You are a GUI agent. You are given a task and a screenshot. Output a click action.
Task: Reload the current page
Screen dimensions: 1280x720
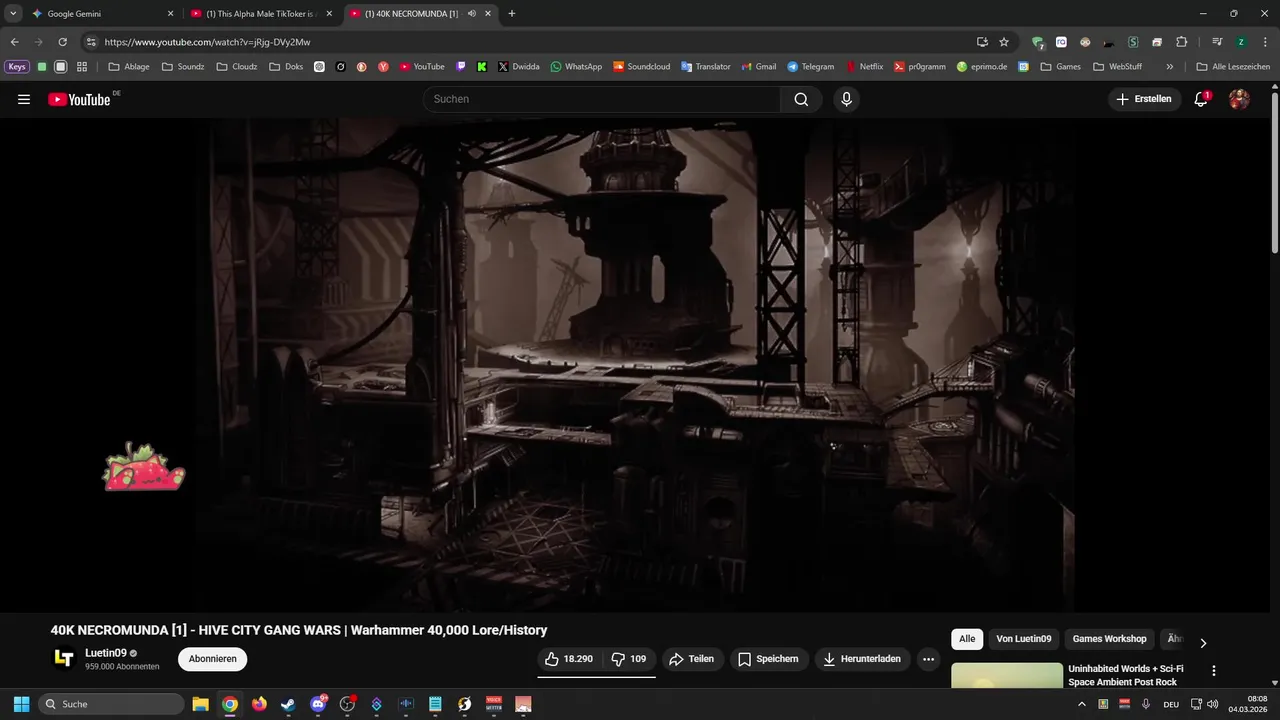click(62, 42)
